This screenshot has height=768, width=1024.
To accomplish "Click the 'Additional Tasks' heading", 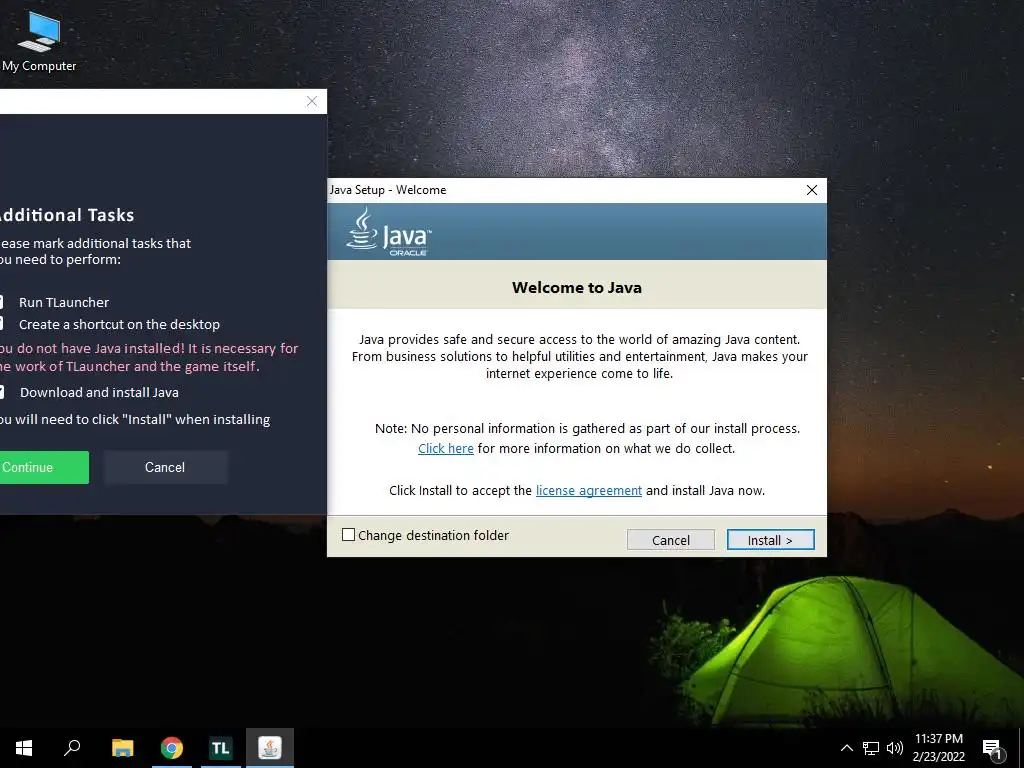I will [66, 215].
